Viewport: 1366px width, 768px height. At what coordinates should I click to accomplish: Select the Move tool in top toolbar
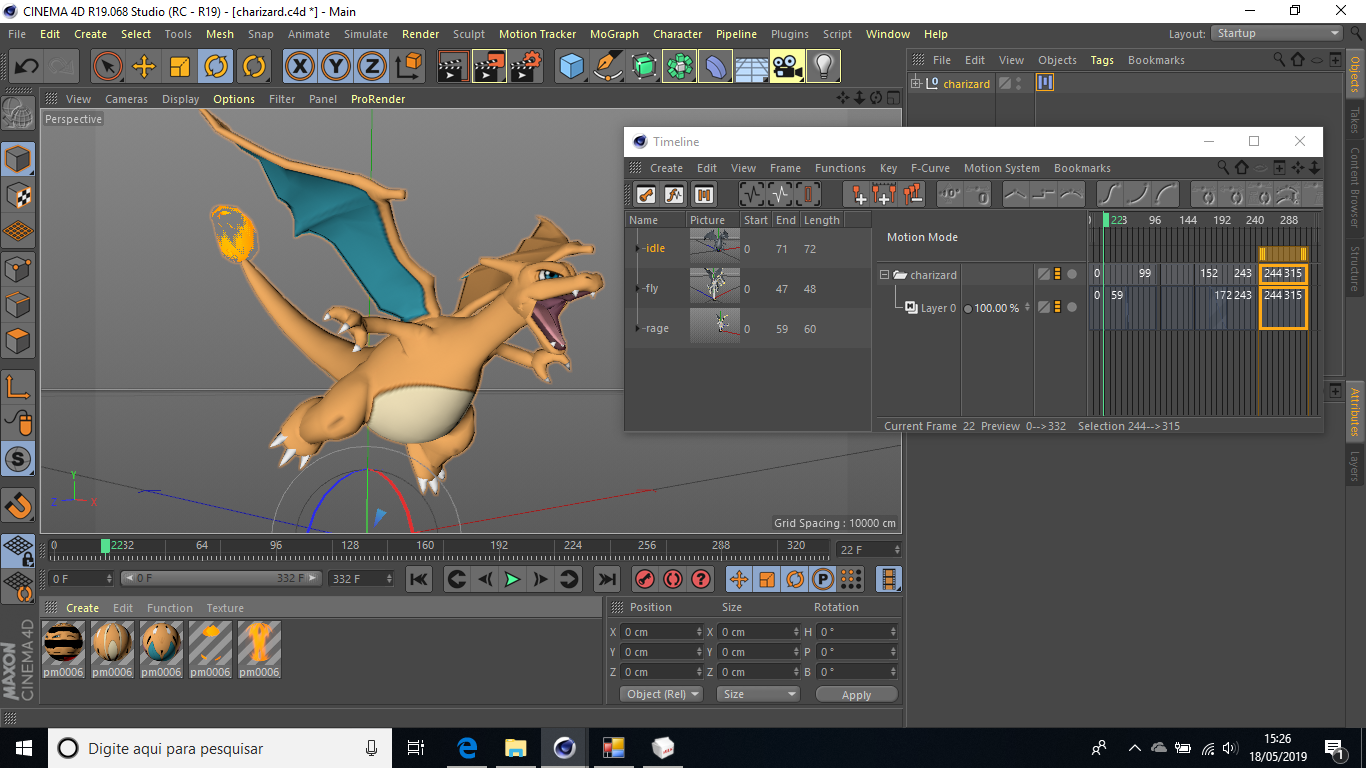pos(144,67)
